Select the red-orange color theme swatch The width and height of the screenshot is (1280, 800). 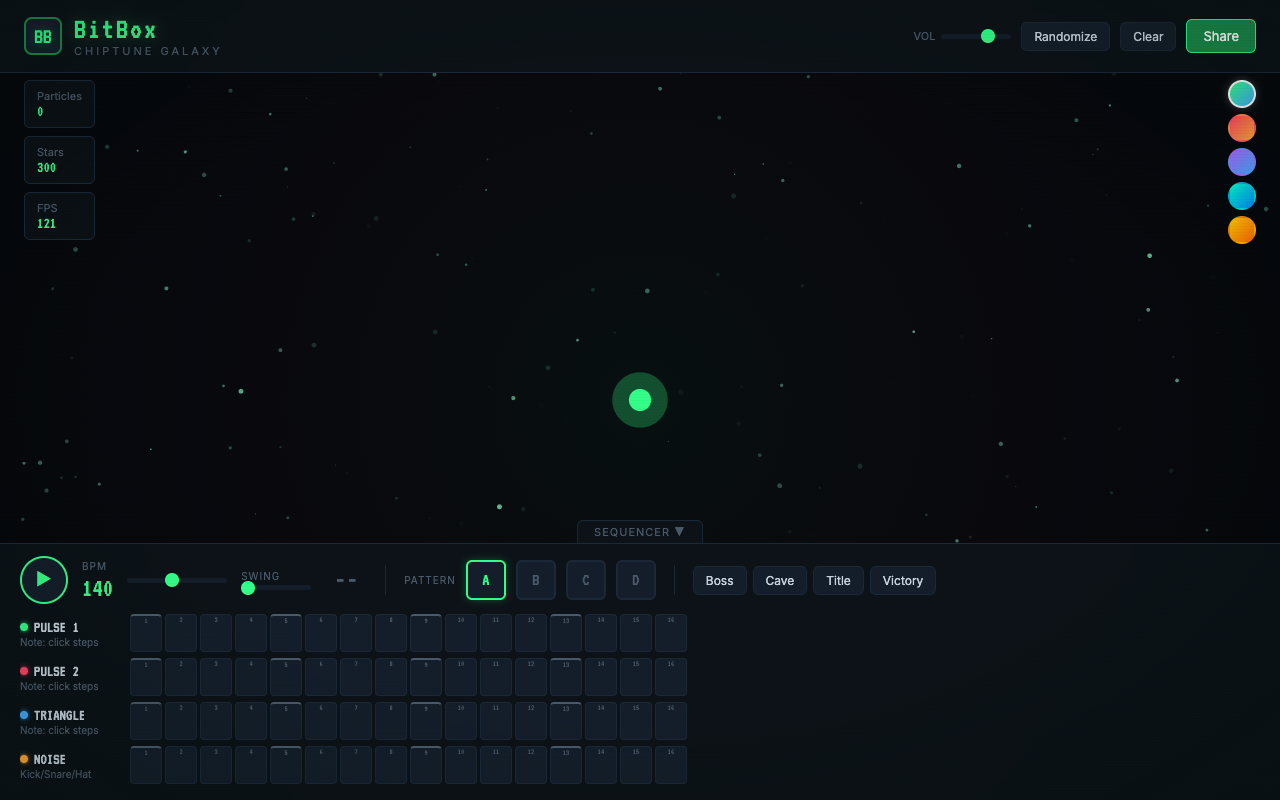coord(1242,128)
